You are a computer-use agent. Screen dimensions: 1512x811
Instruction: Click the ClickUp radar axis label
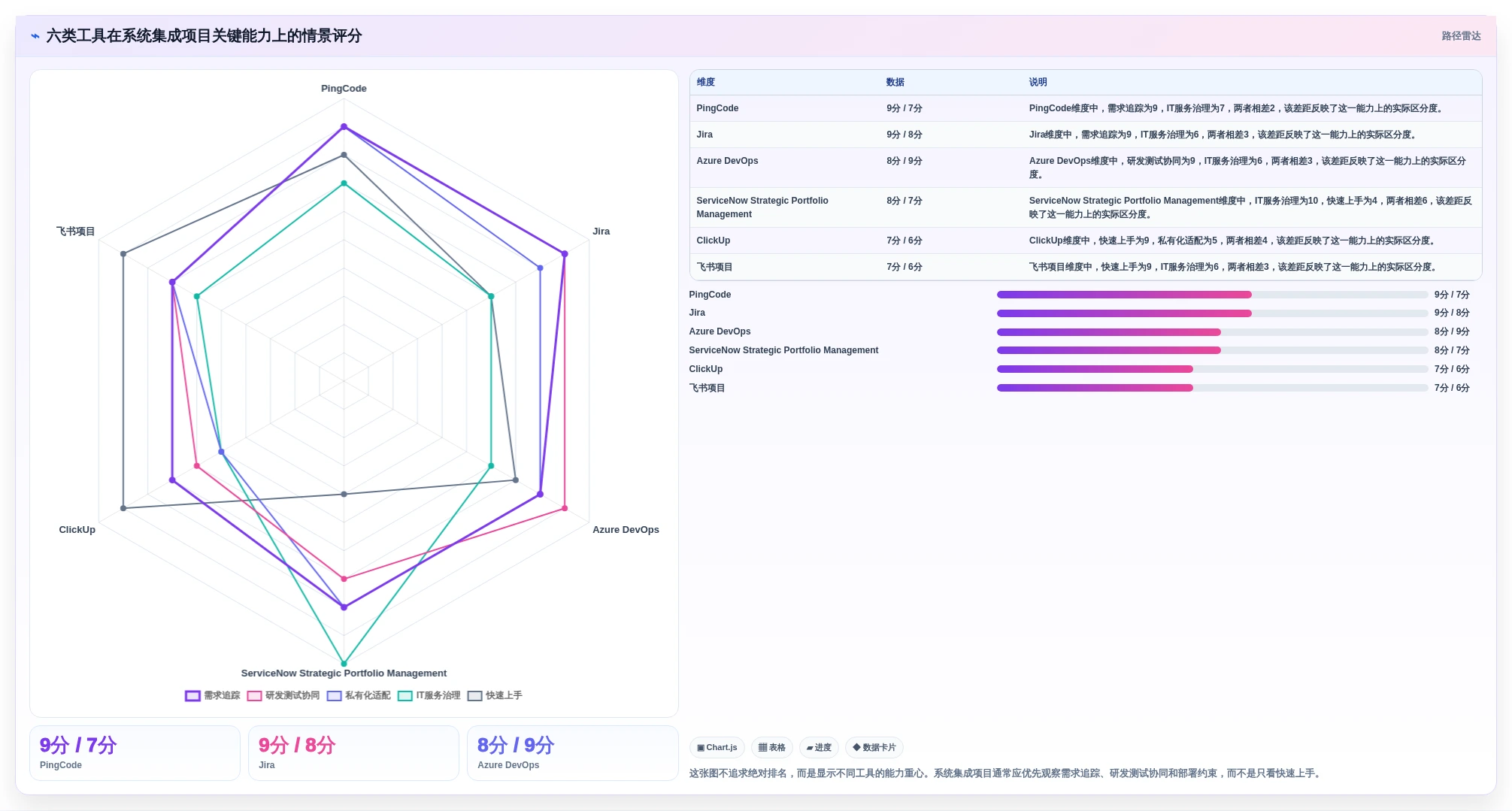[x=77, y=530]
